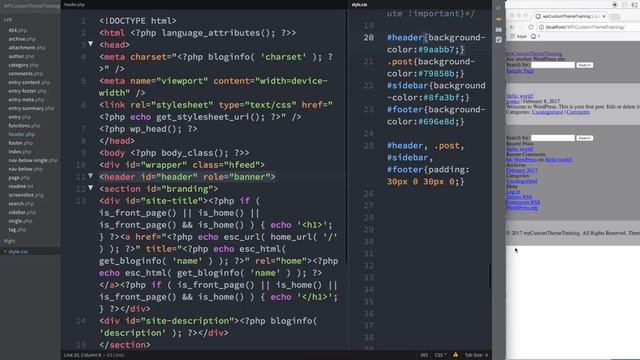The height and width of the screenshot is (360, 640).
Task: Click the warning triangle in the status bar
Action: point(456,355)
